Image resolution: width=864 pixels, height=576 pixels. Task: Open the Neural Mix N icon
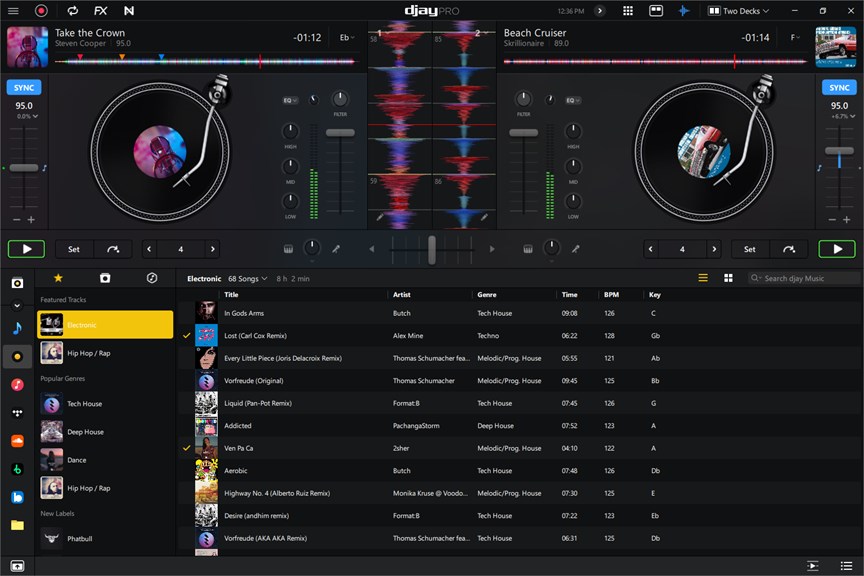tap(129, 10)
